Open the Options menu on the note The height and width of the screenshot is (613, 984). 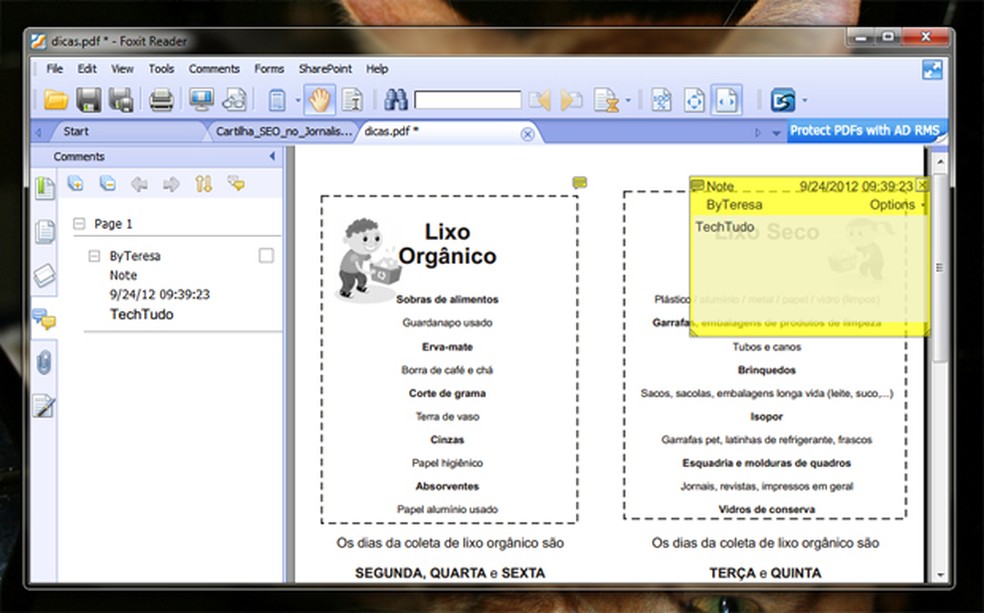point(893,204)
